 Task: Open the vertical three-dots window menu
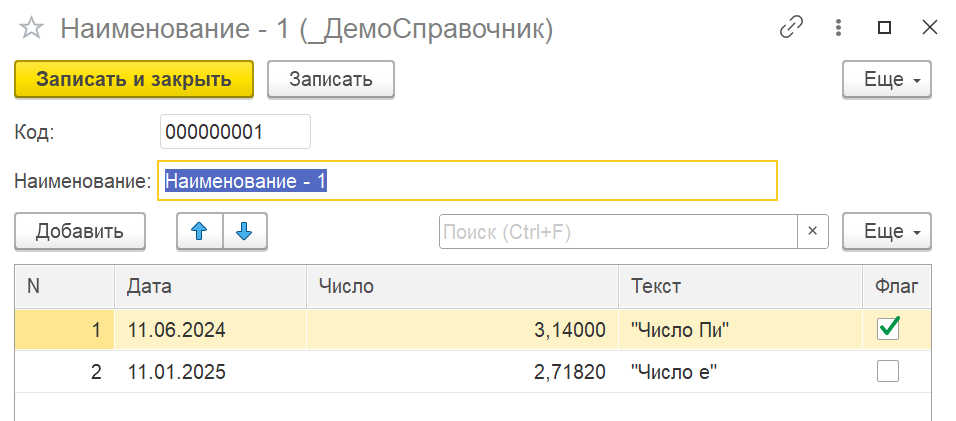(x=838, y=28)
